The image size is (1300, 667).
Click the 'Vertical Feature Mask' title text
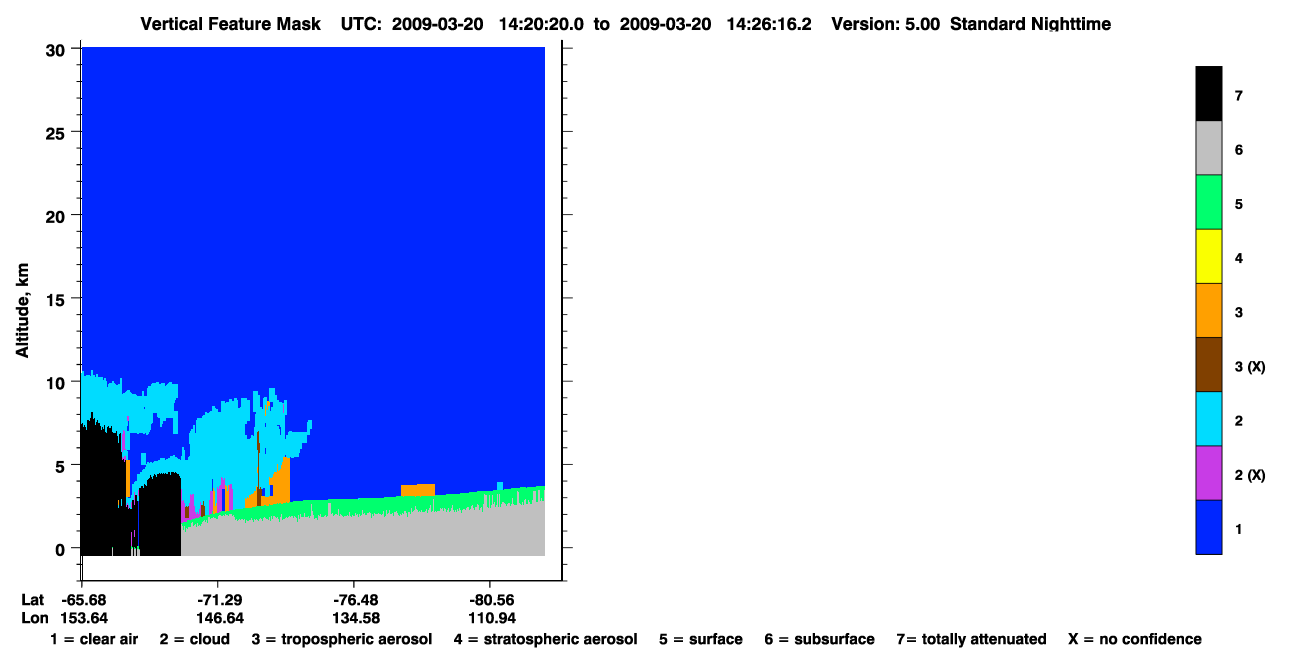pyautogui.click(x=233, y=23)
